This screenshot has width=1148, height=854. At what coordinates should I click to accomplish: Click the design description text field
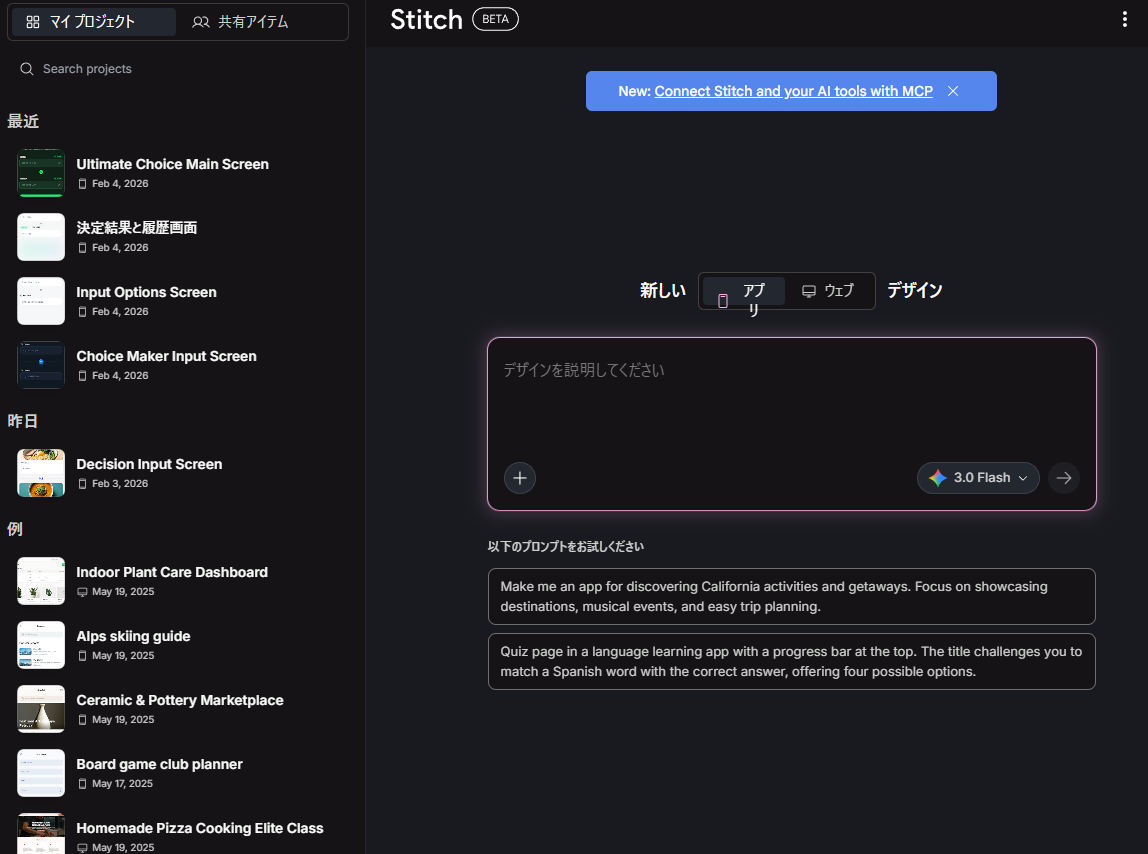pos(790,400)
